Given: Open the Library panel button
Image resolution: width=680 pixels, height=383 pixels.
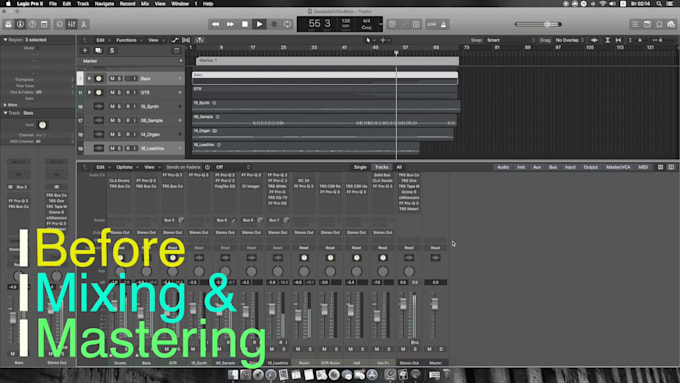Looking at the screenshot, I should [x=8, y=24].
